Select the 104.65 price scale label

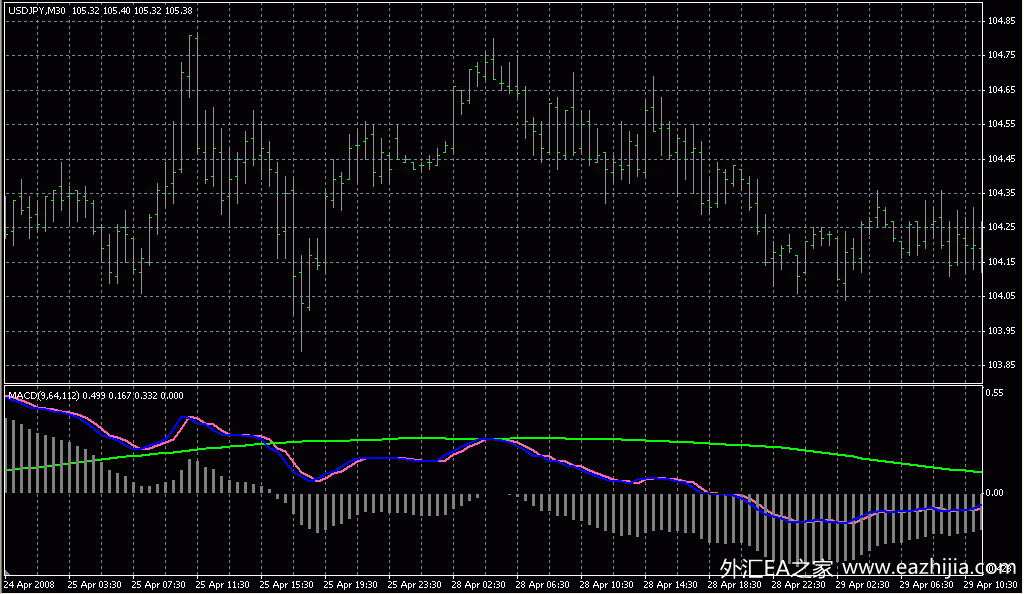click(1001, 90)
